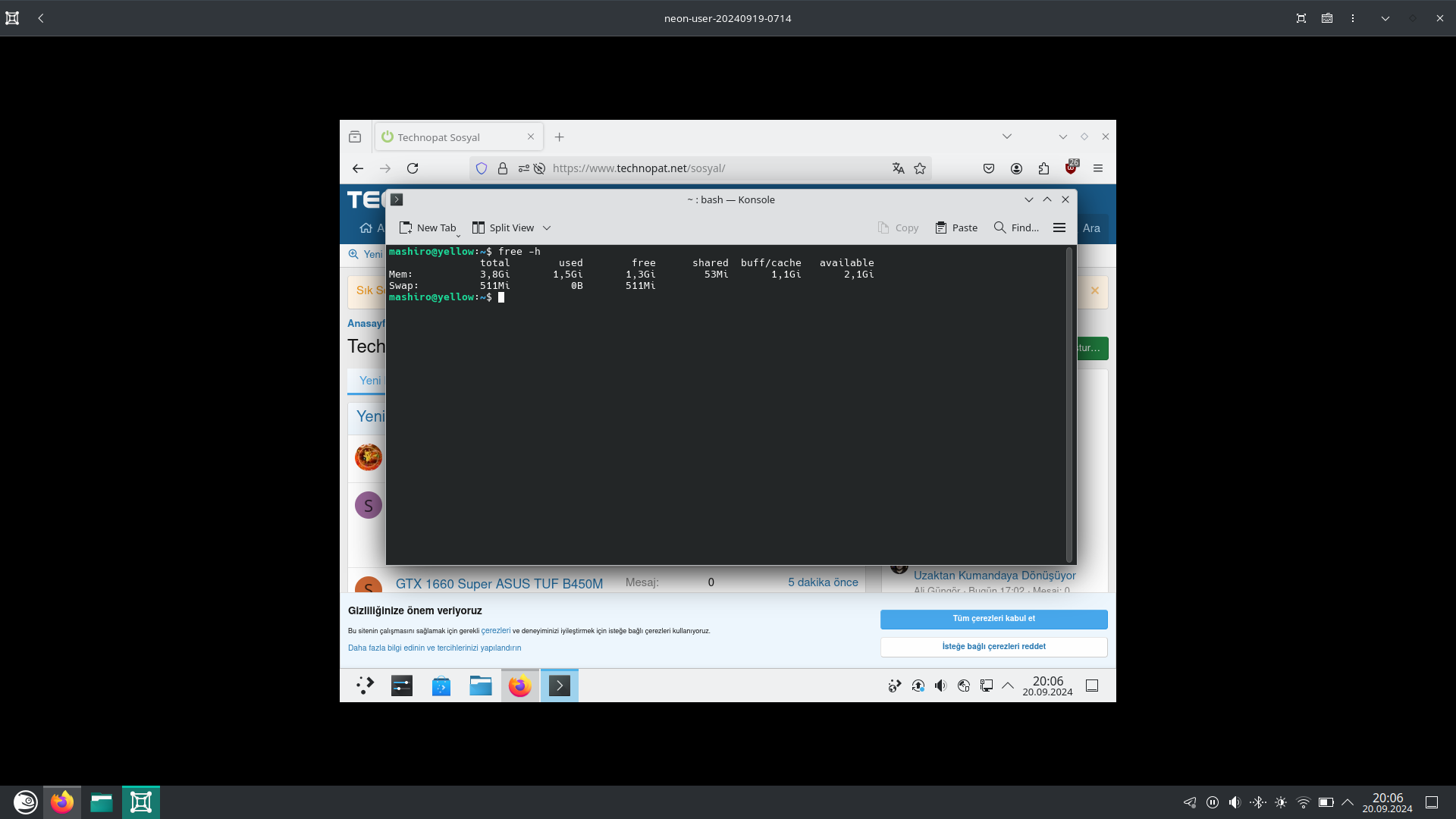The height and width of the screenshot is (819, 1456).
Task: Expand Split View dropdown arrow
Action: coord(547,227)
